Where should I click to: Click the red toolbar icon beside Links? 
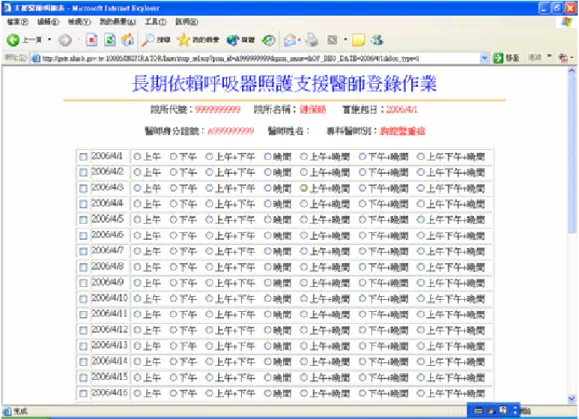pos(563,58)
